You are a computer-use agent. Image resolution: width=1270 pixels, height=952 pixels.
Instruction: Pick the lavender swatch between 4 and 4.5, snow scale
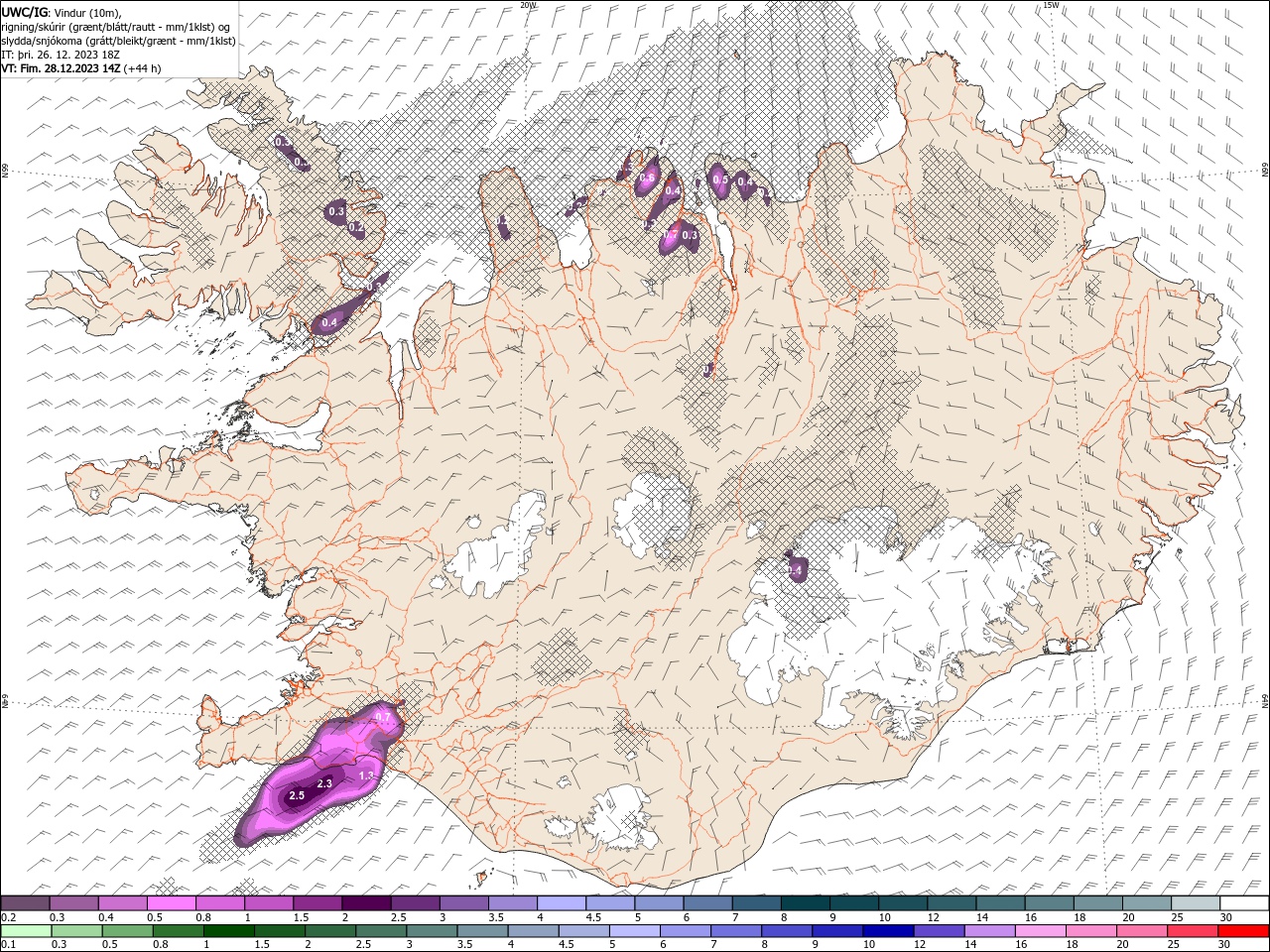click(x=561, y=903)
